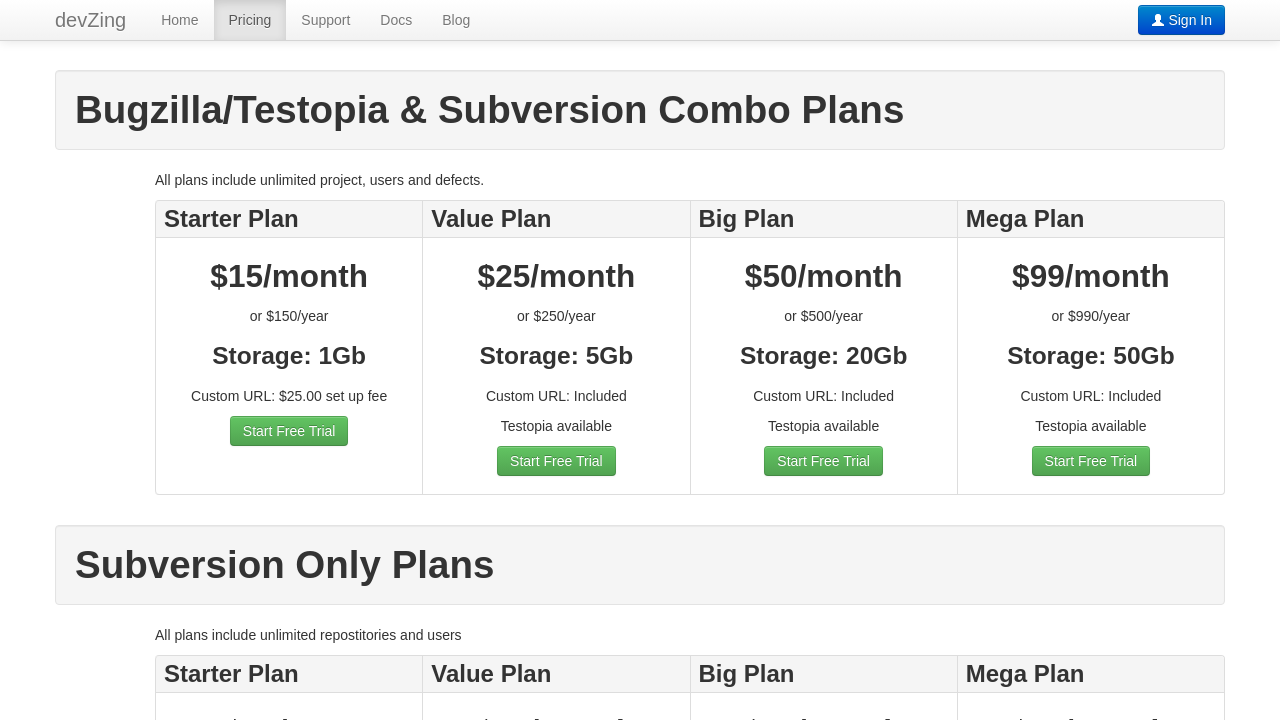Click Starter Plan header under Subversion Only Plans
This screenshot has height=720, width=1280.
(231, 674)
